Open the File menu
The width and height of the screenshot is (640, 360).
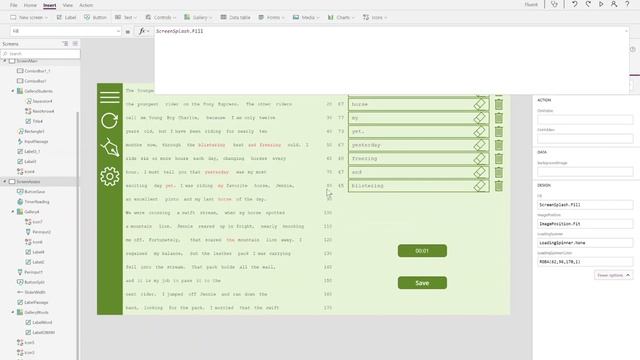click(13, 5)
